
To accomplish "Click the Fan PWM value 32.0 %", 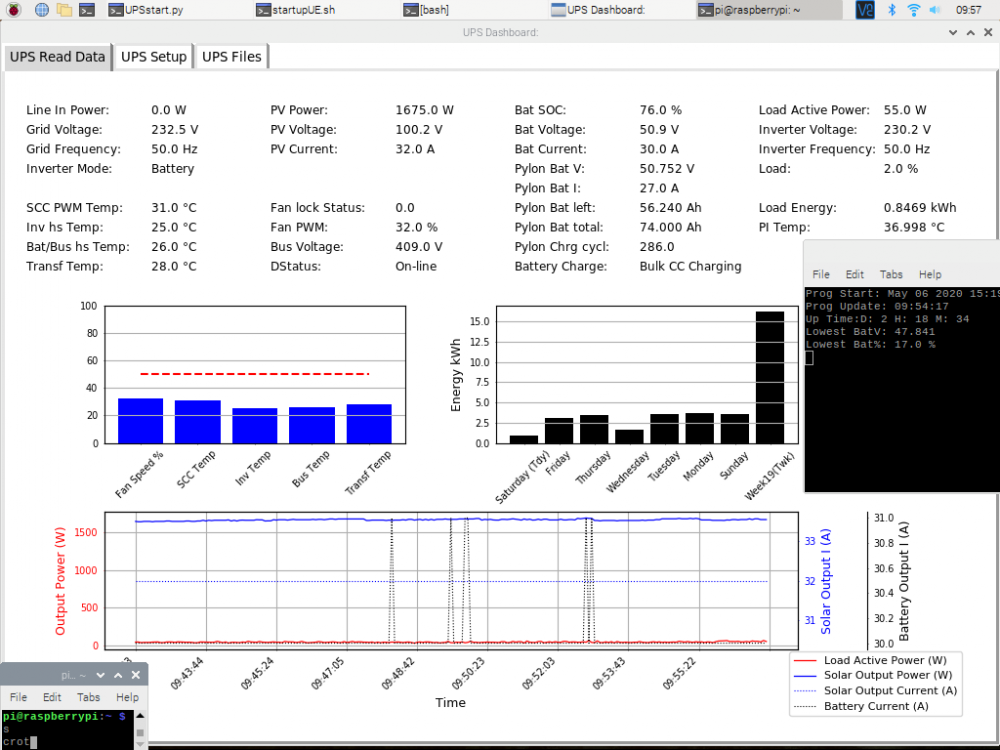I will coord(416,227).
